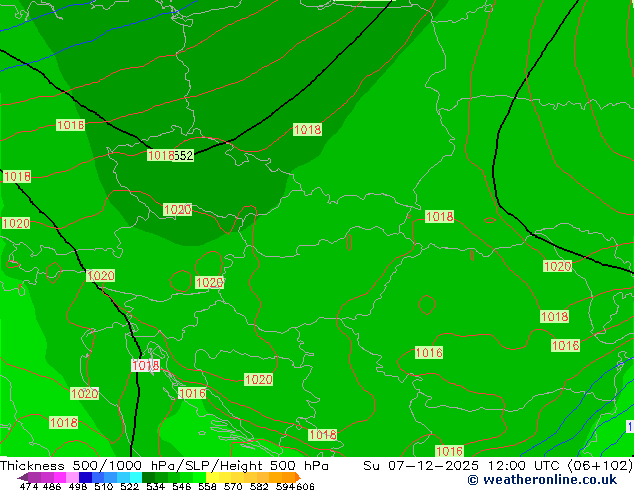Pick the dark green legend swatch above 534

(x=148, y=477)
